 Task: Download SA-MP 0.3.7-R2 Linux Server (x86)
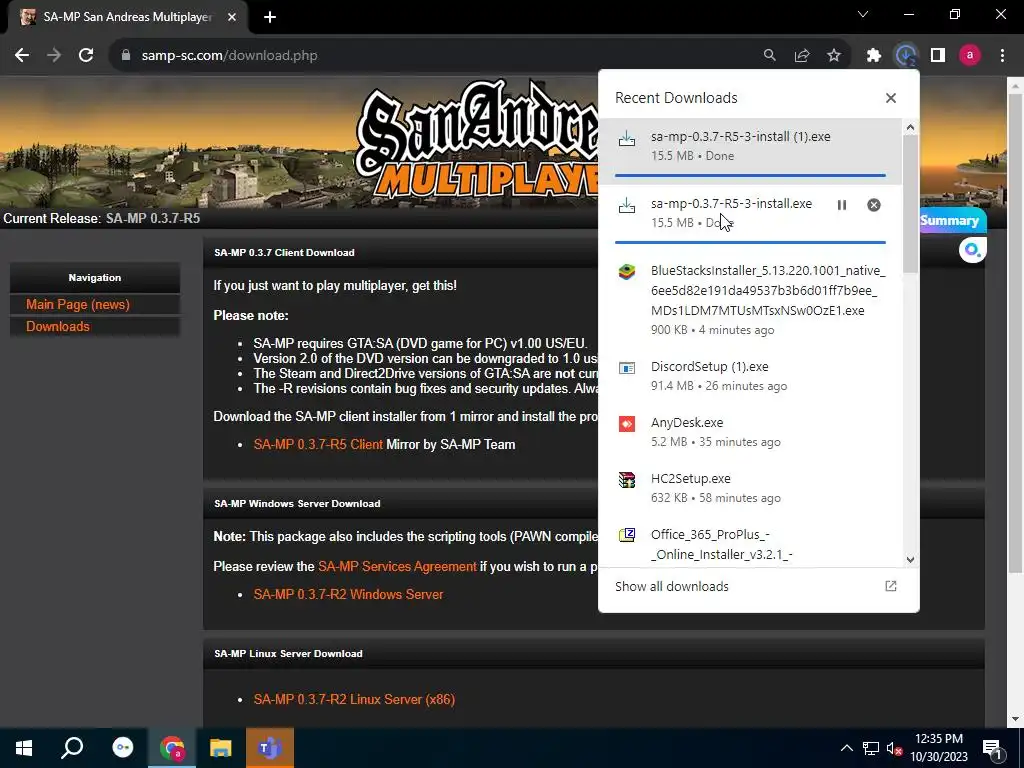tap(354, 699)
